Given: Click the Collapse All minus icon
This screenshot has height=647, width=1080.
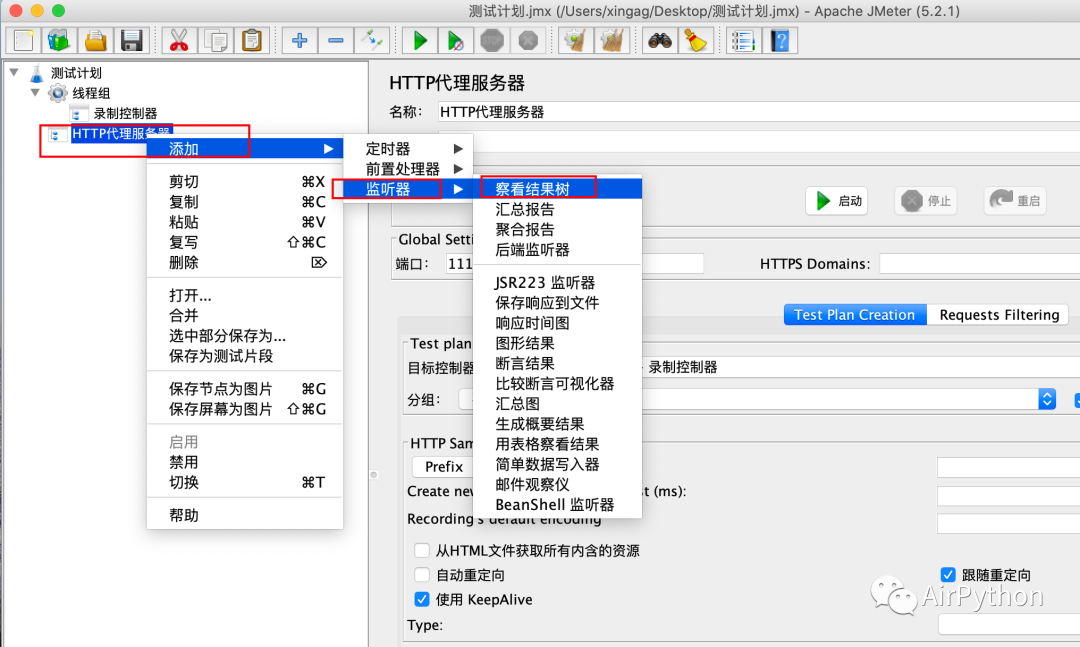Looking at the screenshot, I should tap(335, 41).
